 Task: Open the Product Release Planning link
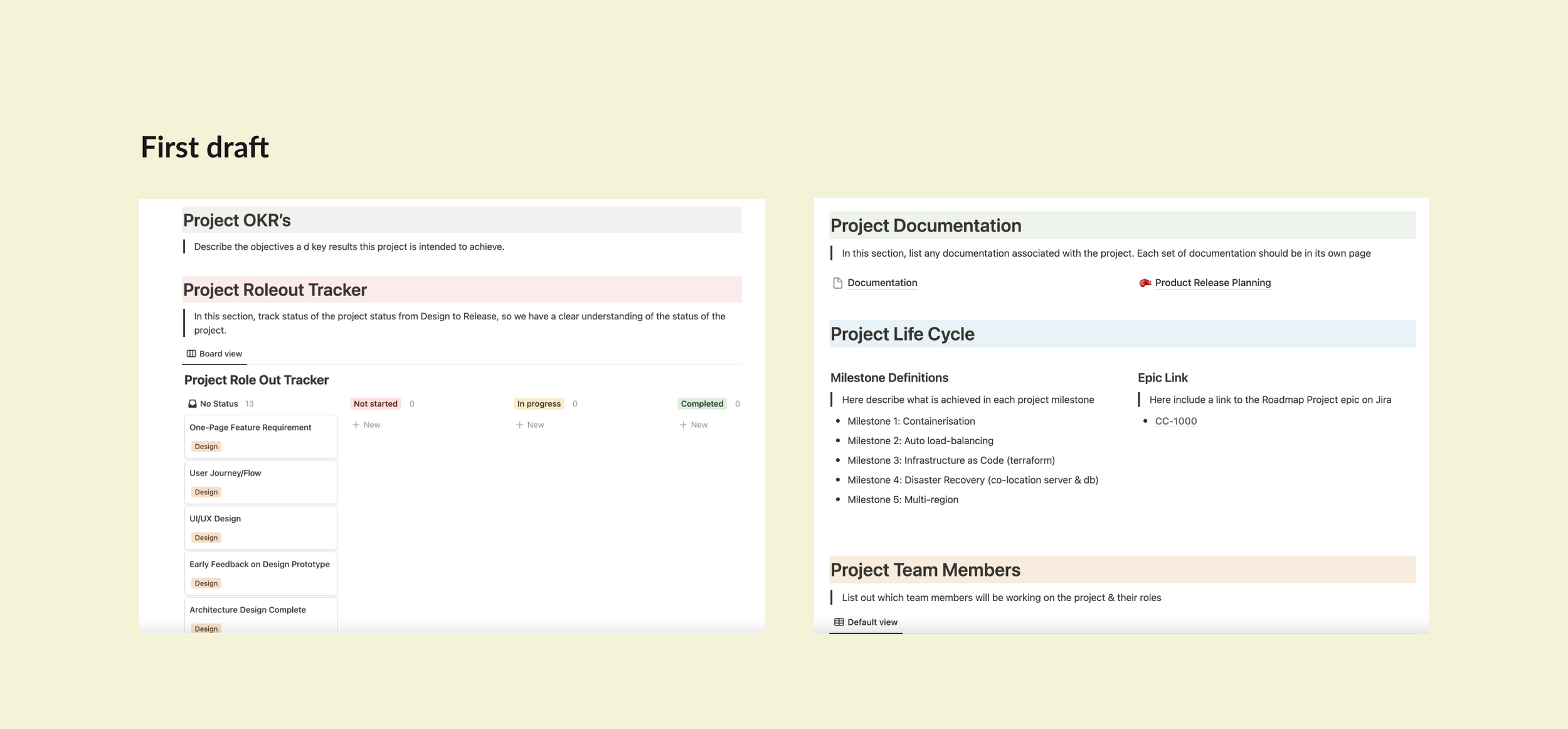(1212, 283)
